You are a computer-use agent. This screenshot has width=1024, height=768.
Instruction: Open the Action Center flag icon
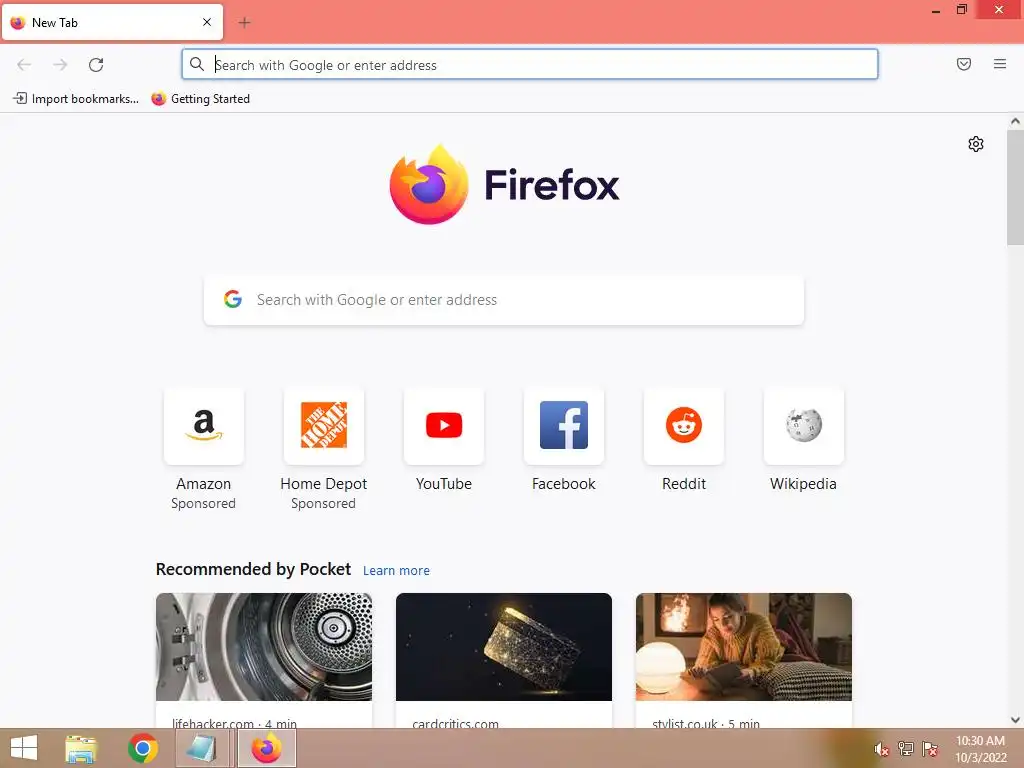point(930,749)
